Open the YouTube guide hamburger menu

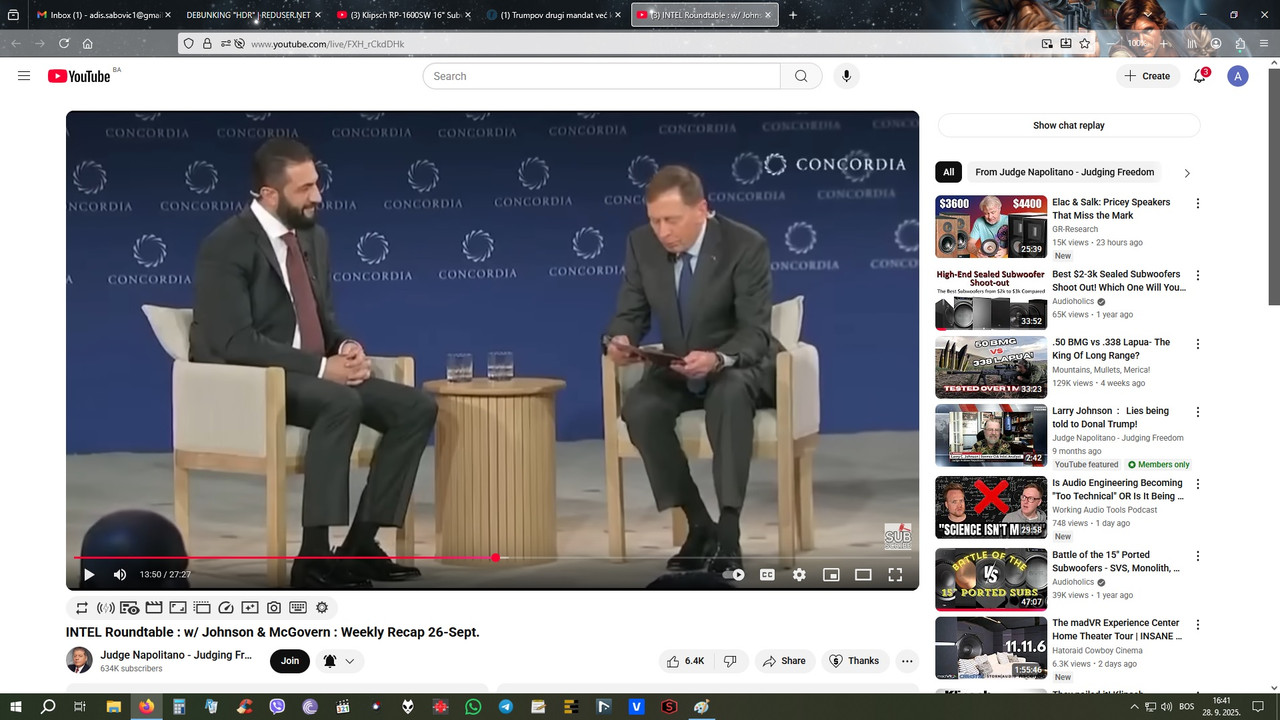coord(24,76)
